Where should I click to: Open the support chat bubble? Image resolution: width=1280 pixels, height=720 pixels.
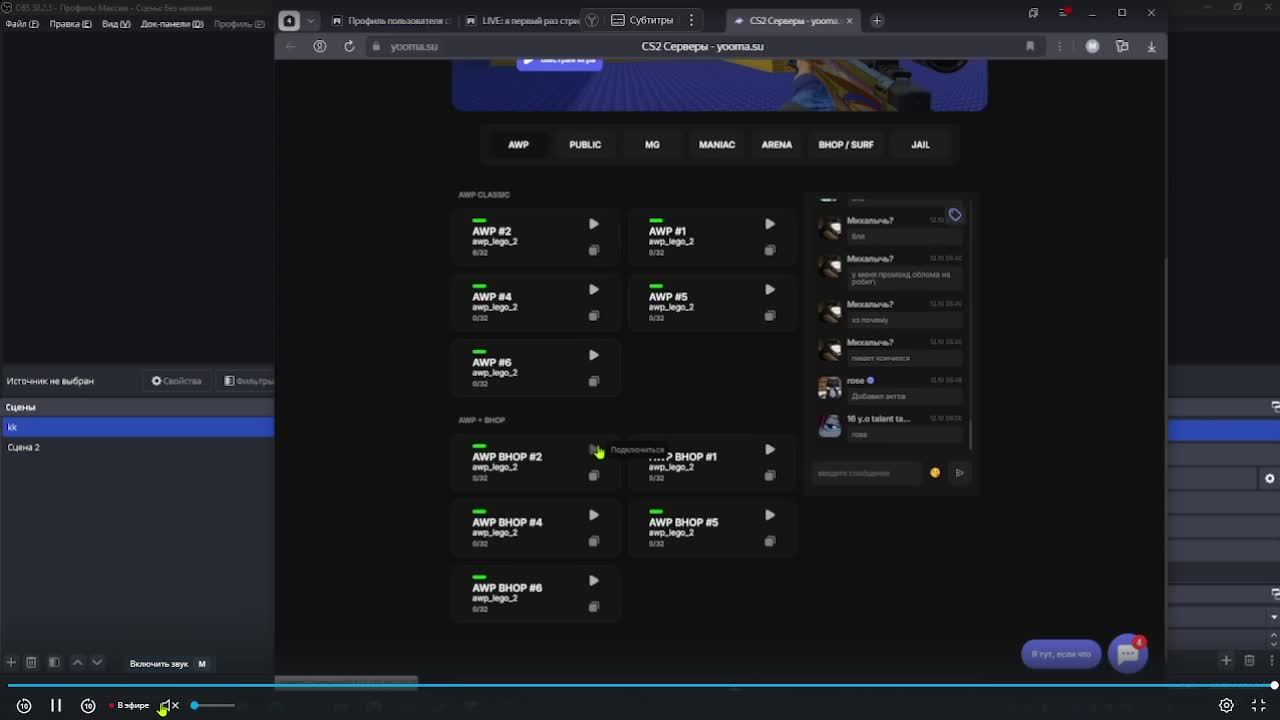(x=1128, y=654)
